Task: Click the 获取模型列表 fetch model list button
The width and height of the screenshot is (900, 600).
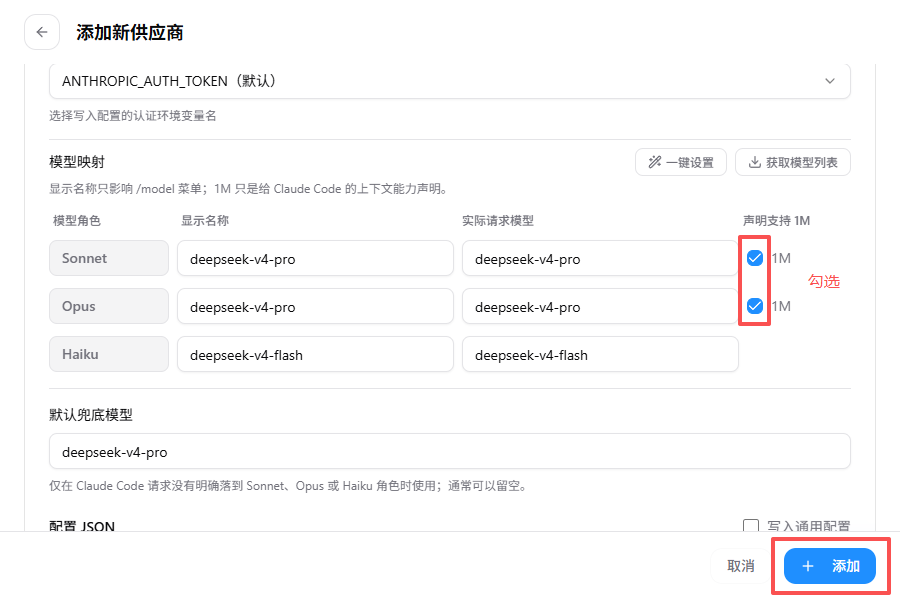Action: click(793, 162)
